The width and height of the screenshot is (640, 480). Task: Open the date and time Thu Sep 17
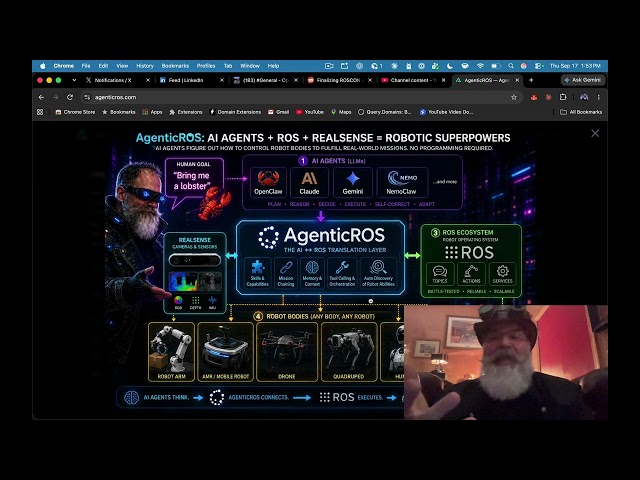point(575,66)
